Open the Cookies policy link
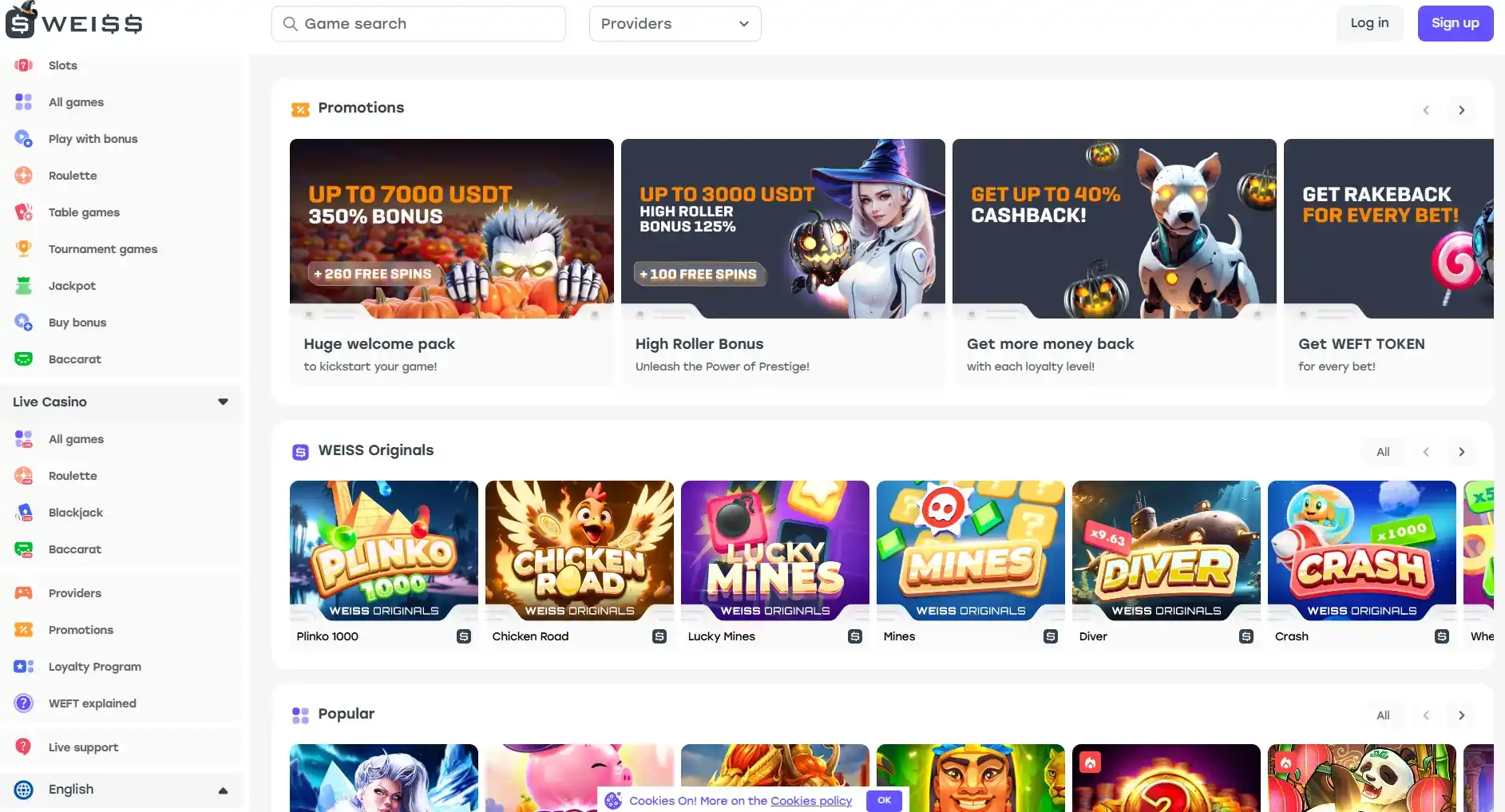The height and width of the screenshot is (812, 1505). [810, 801]
